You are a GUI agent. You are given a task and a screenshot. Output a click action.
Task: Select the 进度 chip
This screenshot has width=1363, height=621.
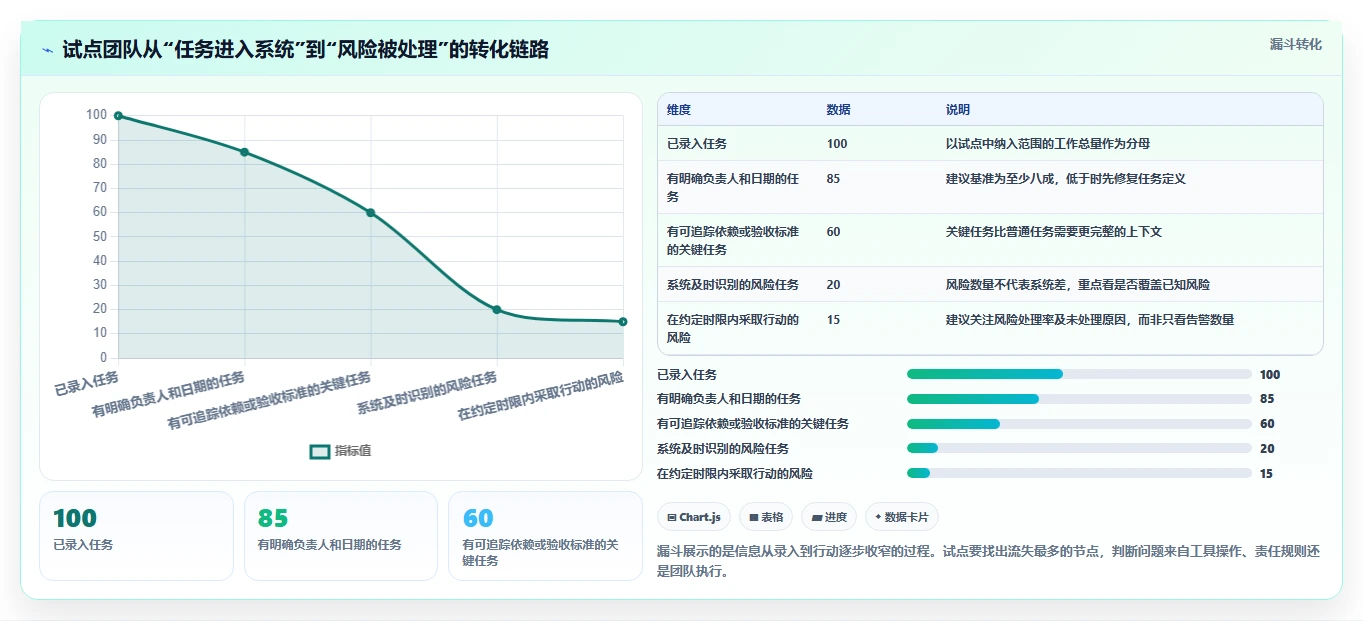[x=830, y=517]
